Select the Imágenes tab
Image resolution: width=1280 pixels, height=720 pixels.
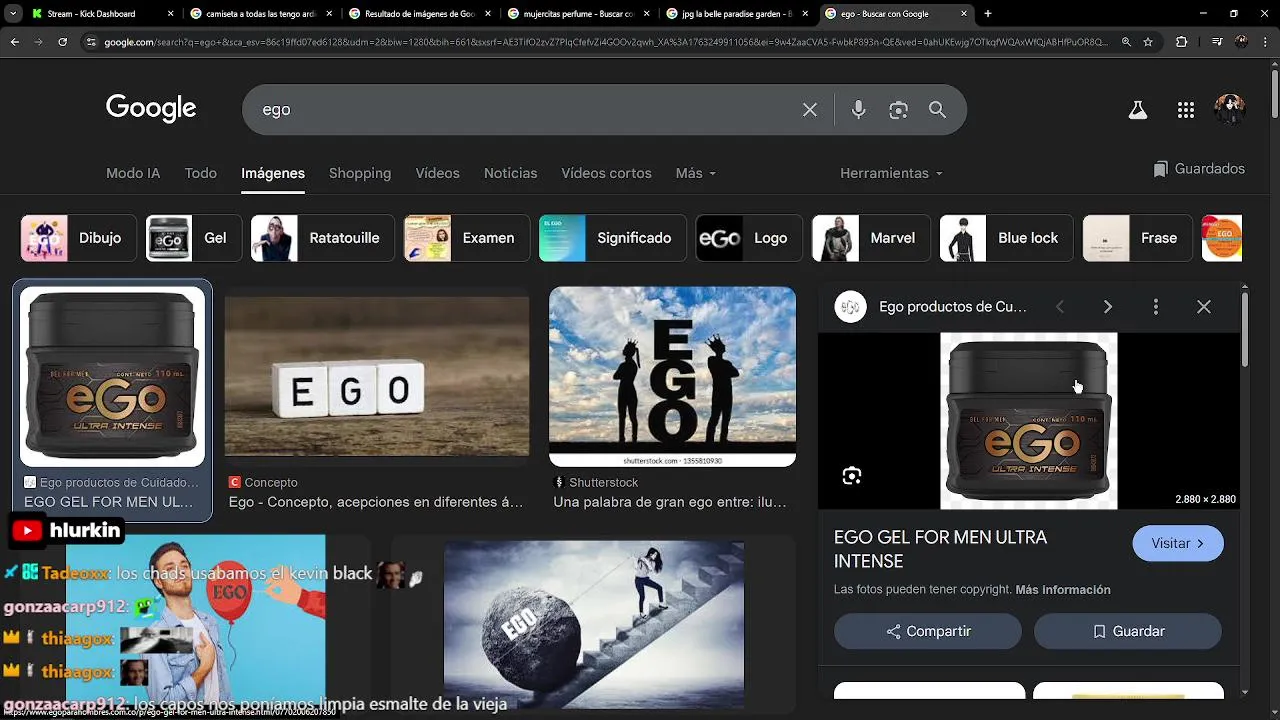pyautogui.click(x=273, y=173)
